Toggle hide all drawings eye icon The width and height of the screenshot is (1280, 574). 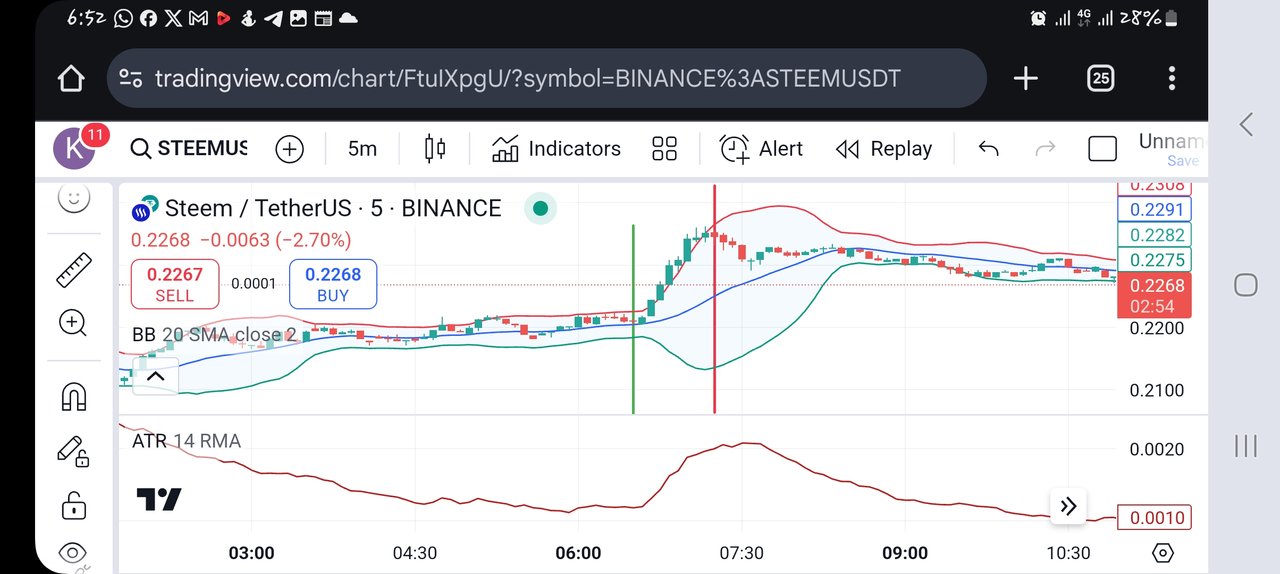(73, 552)
